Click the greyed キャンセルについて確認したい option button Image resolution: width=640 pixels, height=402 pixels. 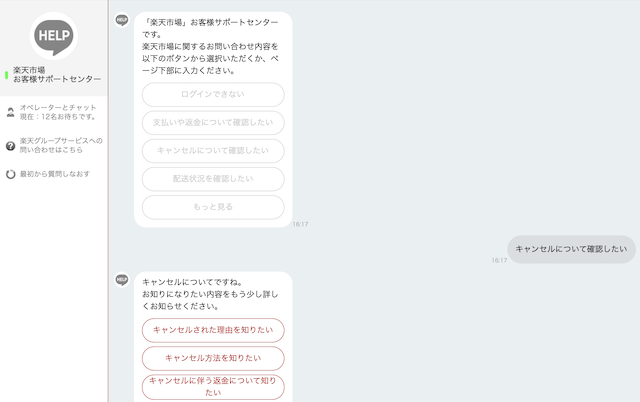(213, 151)
